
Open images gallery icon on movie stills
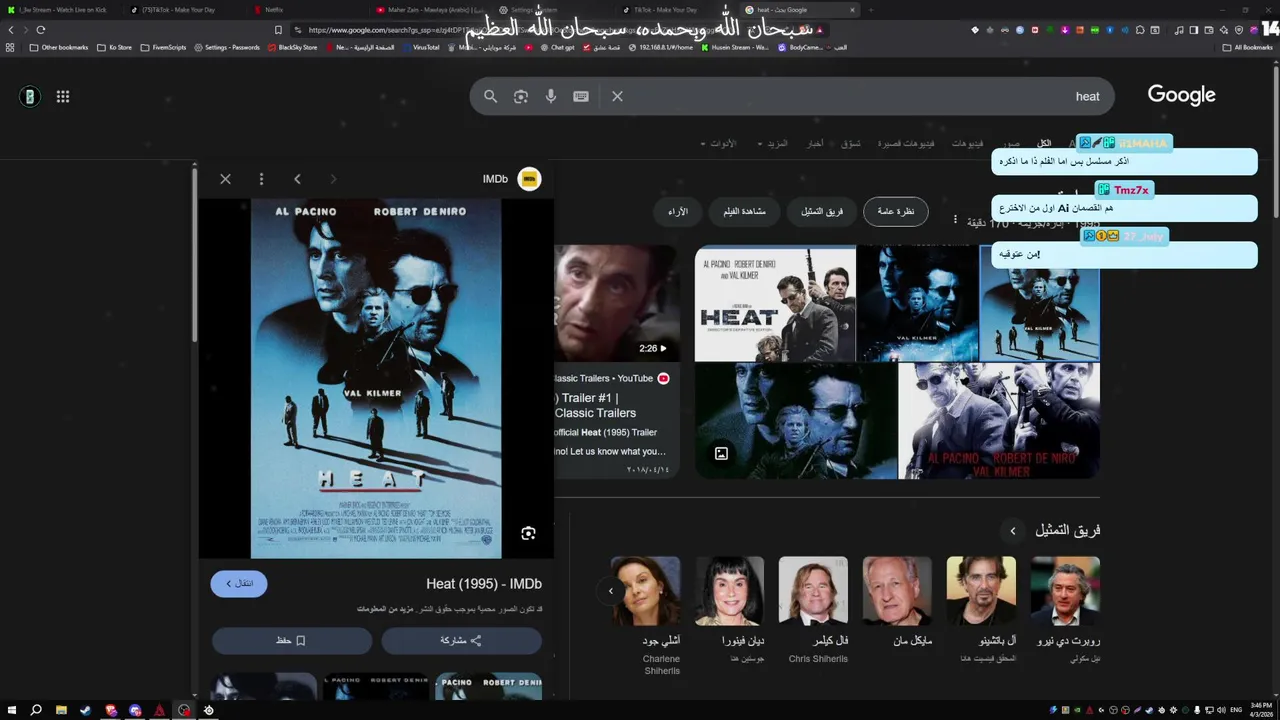721,454
